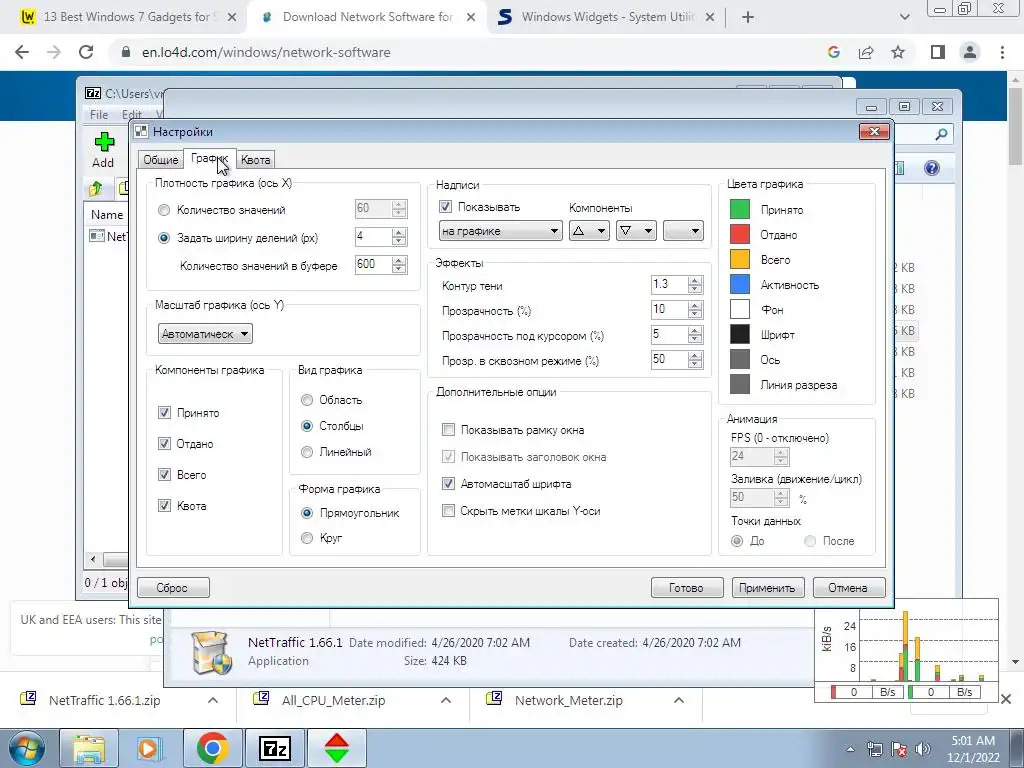Click 7-Zip taskbar icon
The image size is (1024, 768).
275,748
